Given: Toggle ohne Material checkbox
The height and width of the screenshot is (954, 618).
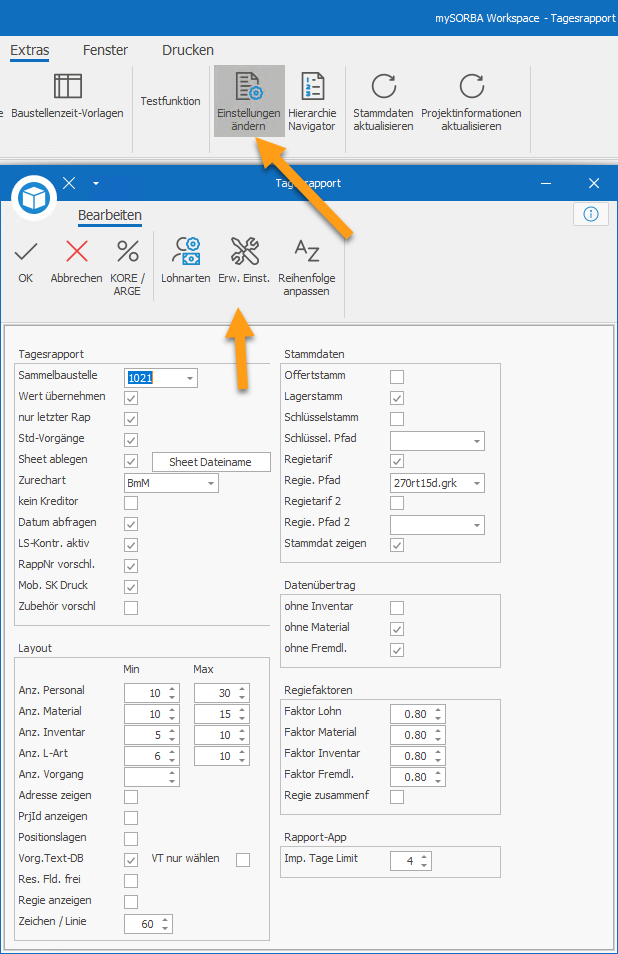Looking at the screenshot, I should tap(397, 628).
